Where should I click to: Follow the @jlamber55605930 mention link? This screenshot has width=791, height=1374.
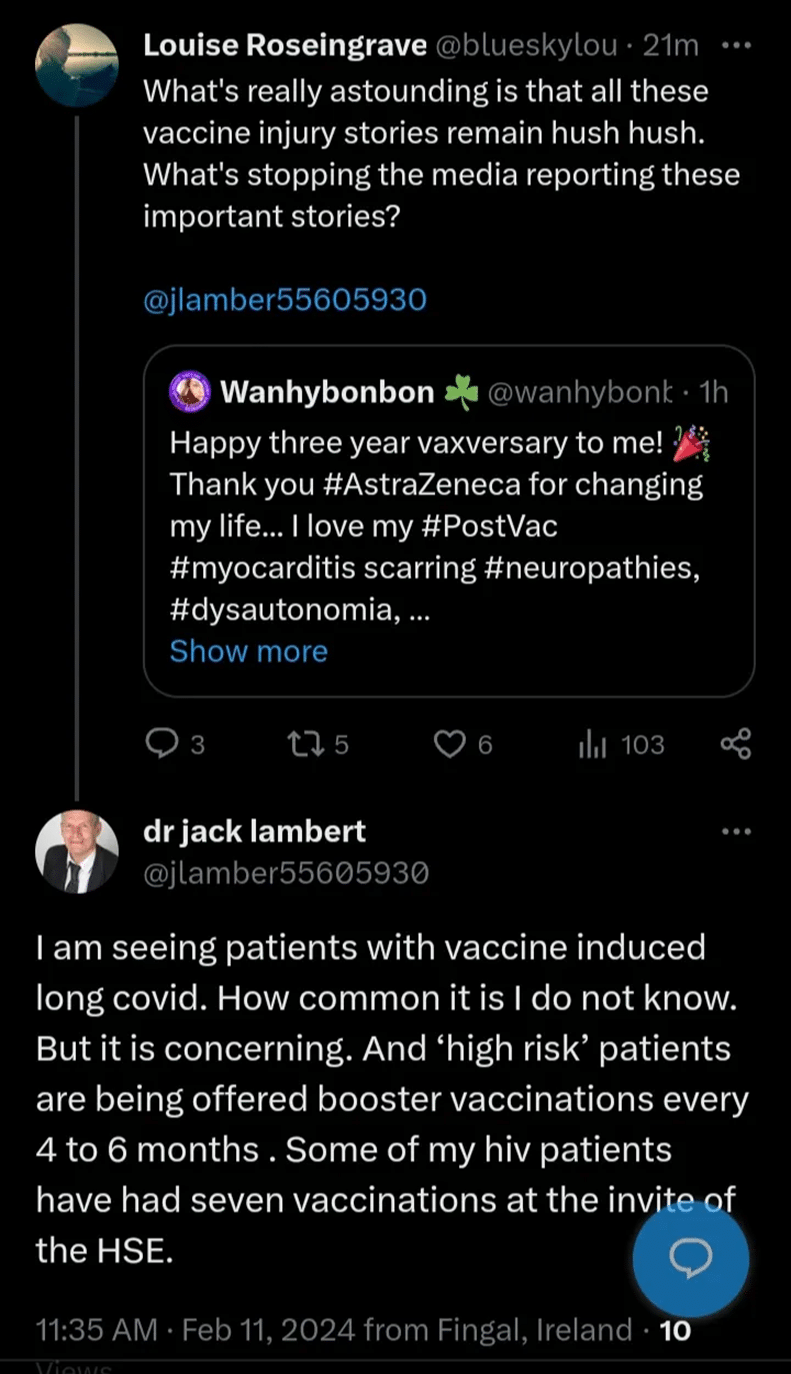[285, 299]
